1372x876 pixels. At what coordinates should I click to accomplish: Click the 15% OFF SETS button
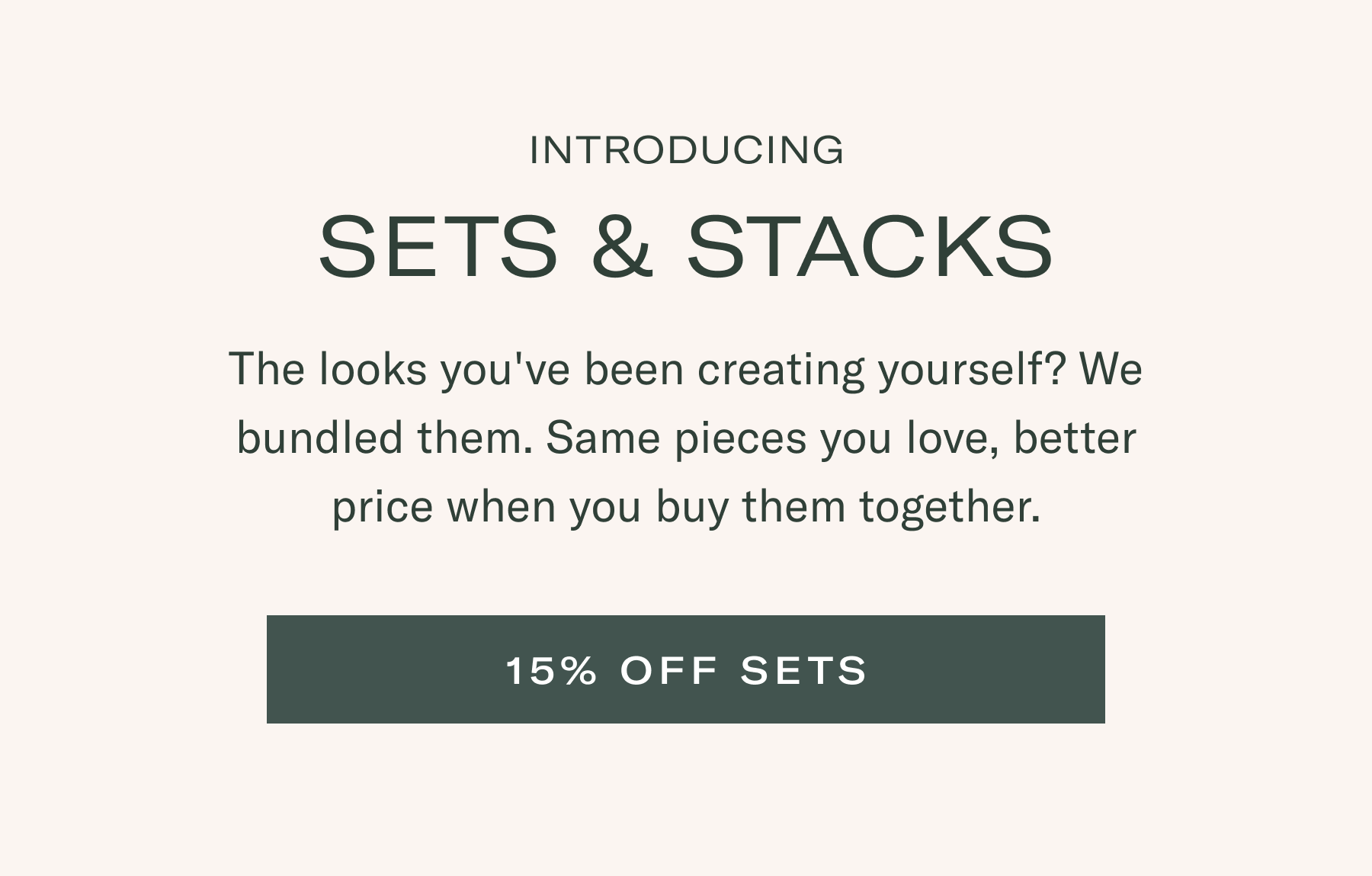(685, 669)
